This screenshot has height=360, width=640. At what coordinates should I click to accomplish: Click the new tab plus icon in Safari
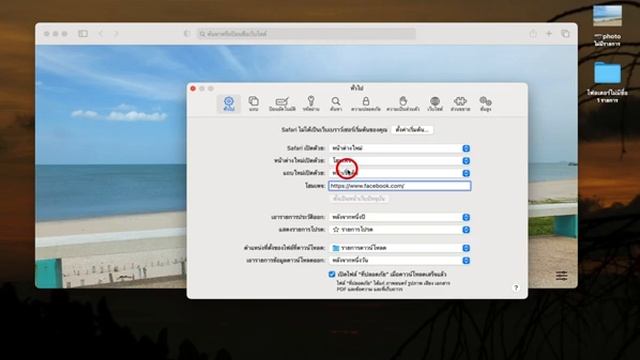[x=549, y=33]
